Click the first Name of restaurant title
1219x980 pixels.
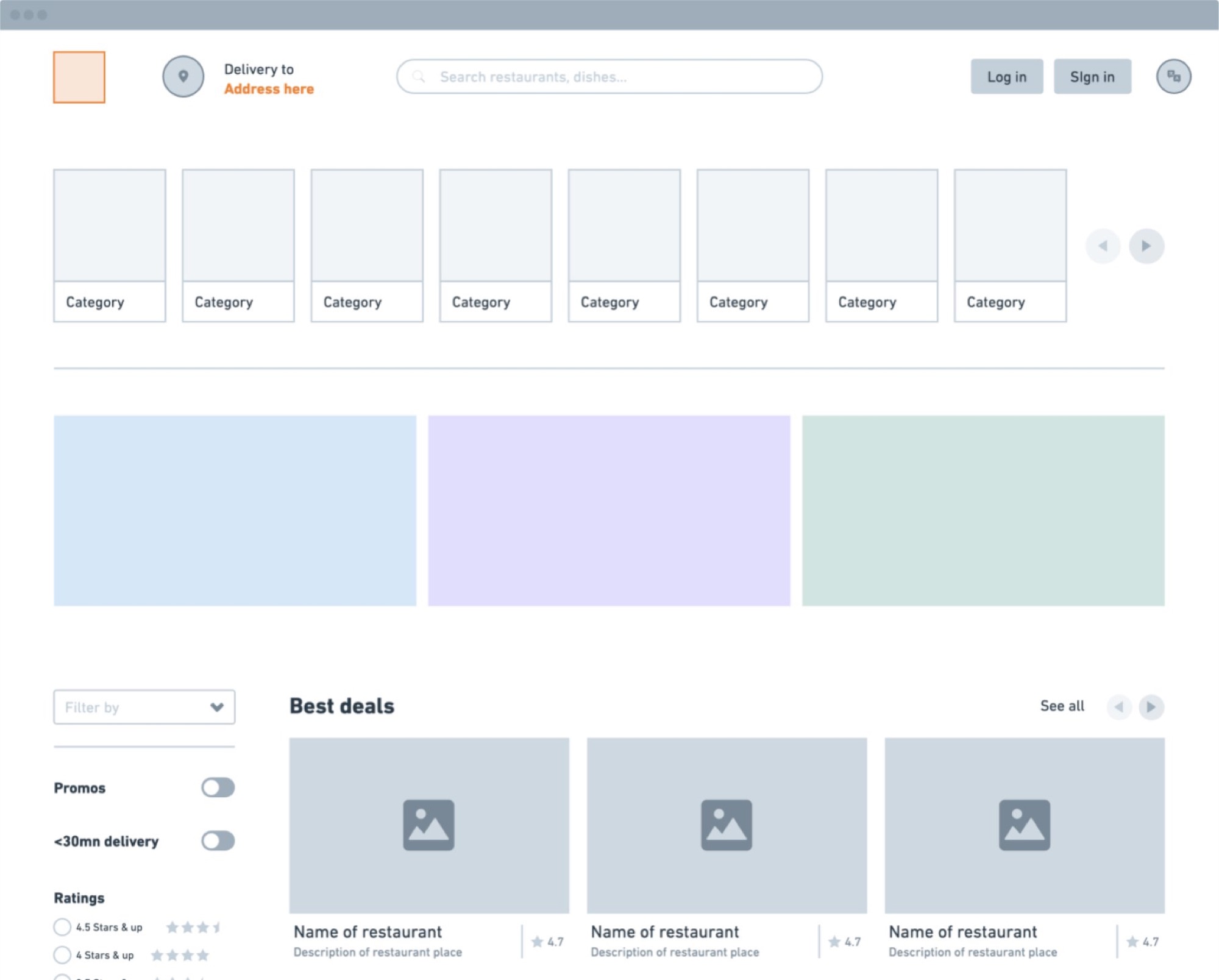(x=368, y=932)
